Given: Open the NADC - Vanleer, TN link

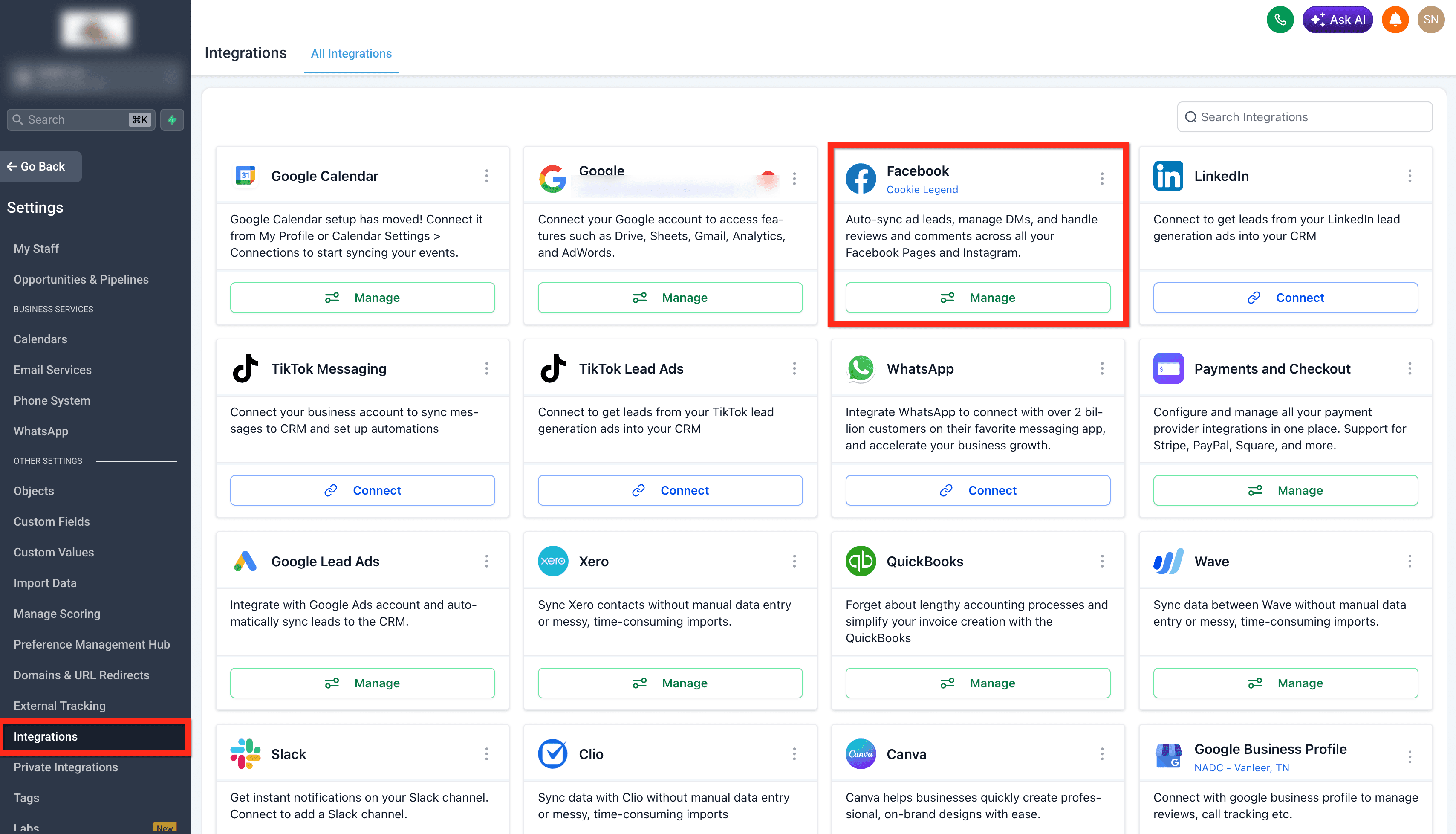Looking at the screenshot, I should pyautogui.click(x=1241, y=767).
